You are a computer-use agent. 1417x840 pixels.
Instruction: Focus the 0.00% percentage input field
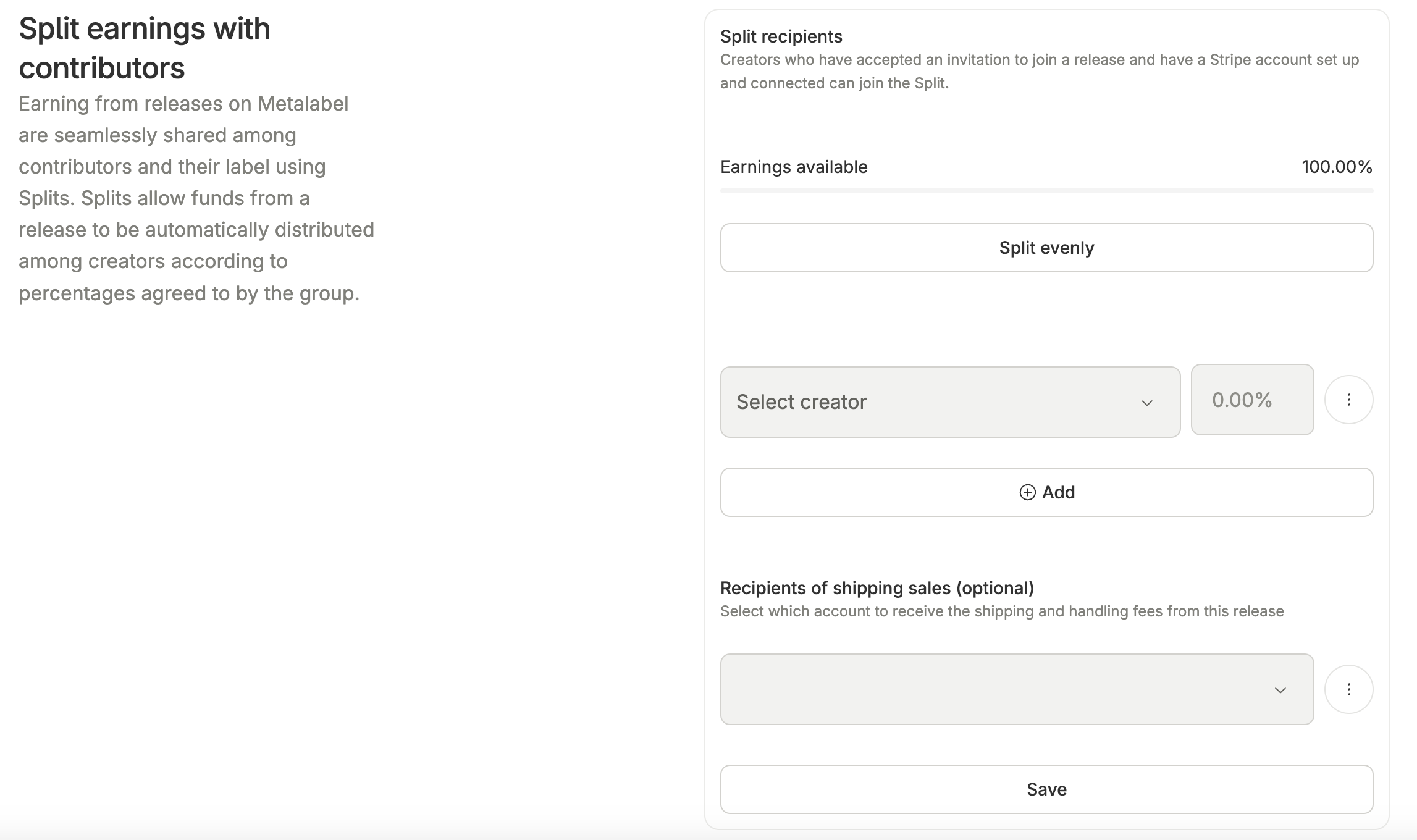point(1252,400)
